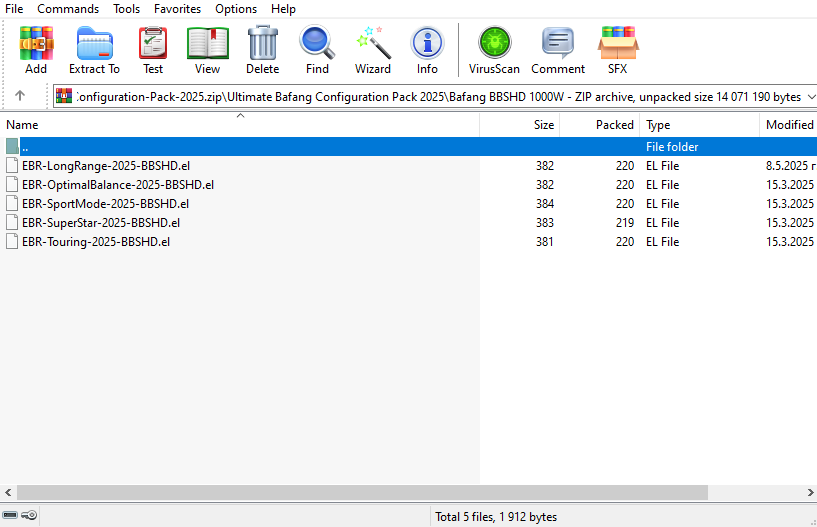Sort files by Packed column header
Viewport: 817px width, 527px height.
tap(600, 125)
